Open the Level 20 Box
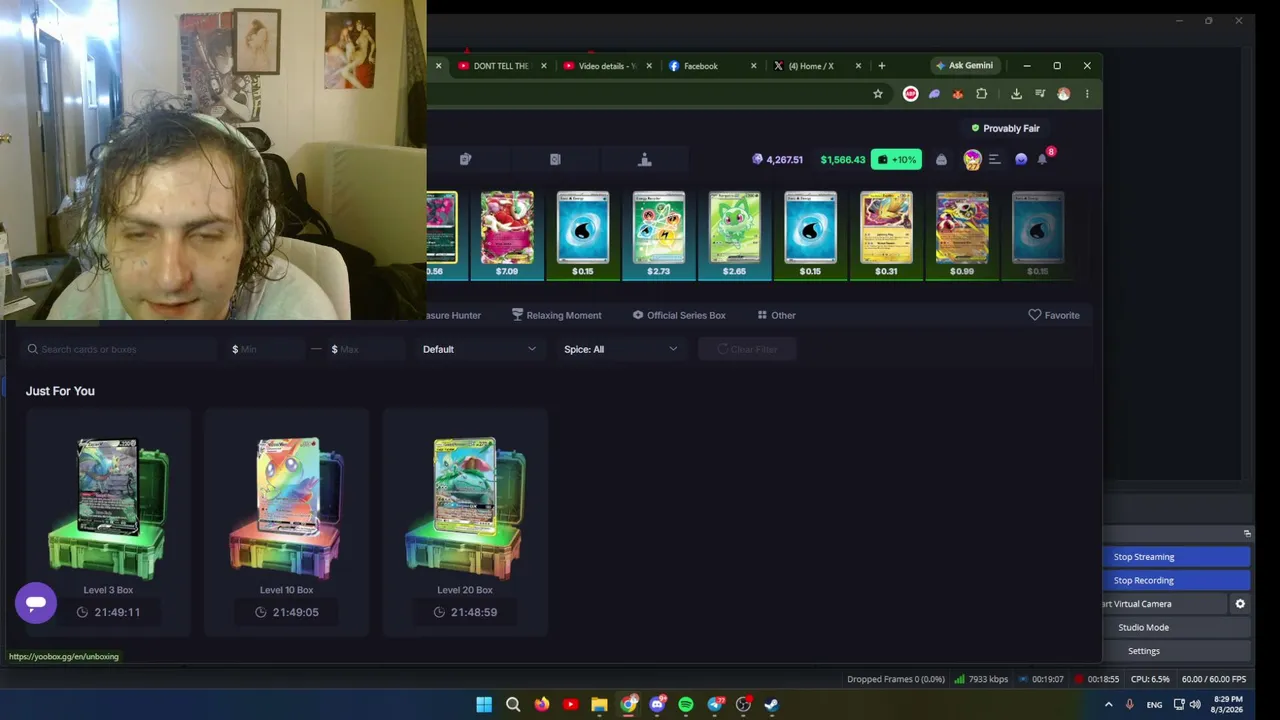Screen dimensions: 1280x720 465,522
